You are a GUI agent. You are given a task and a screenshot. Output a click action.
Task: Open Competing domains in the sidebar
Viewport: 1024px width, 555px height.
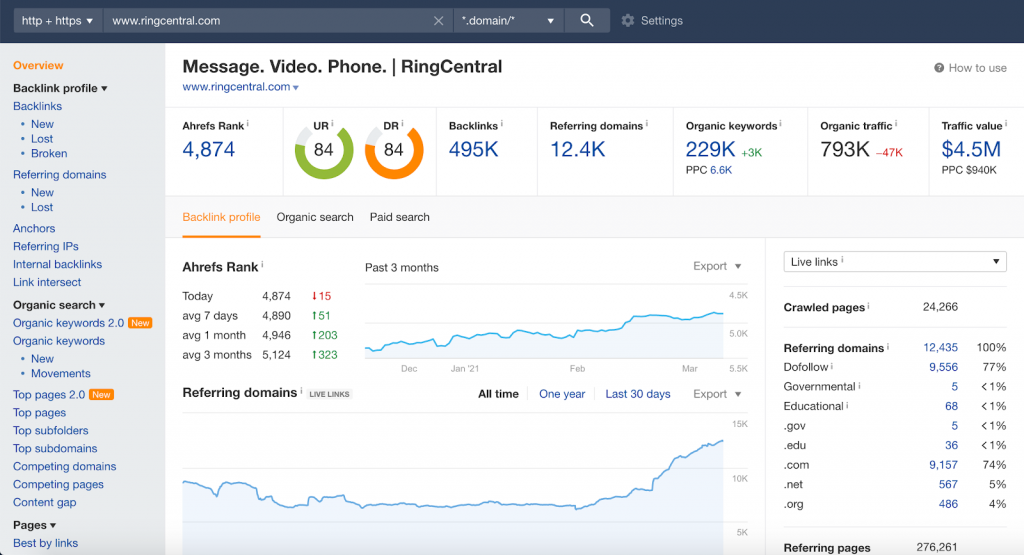pos(64,467)
